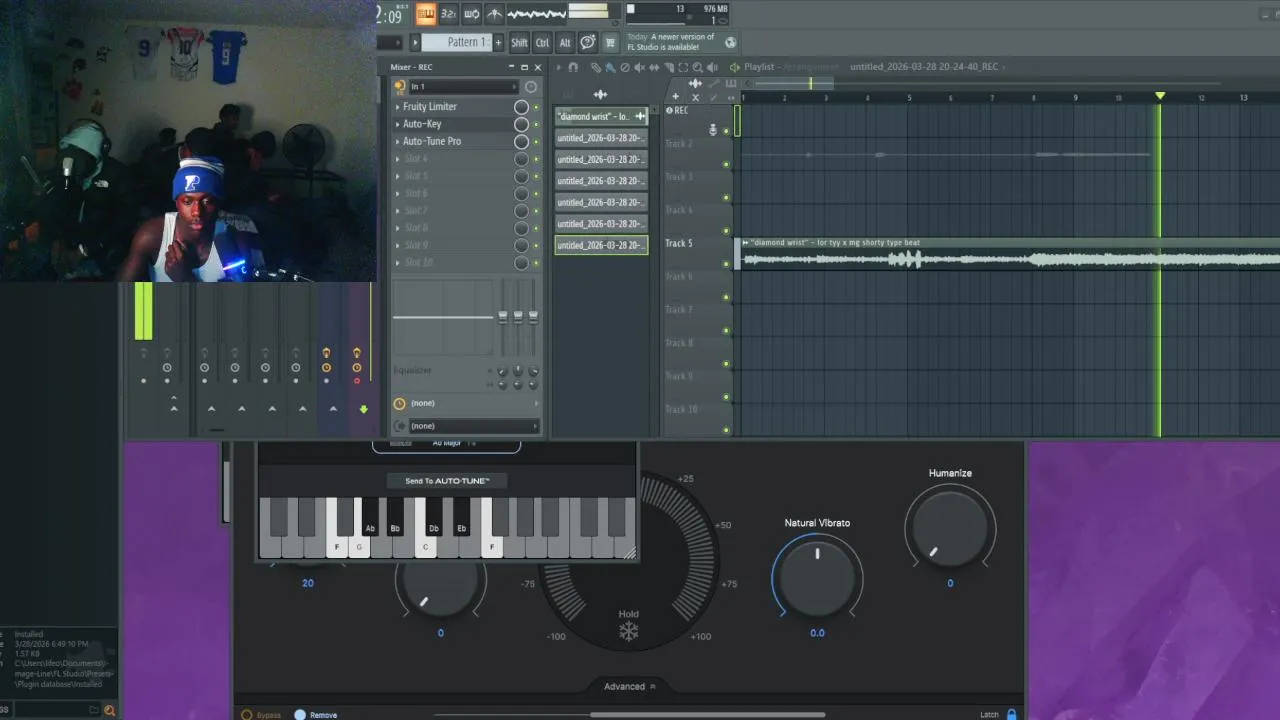Toggle Slot 4 enable LED in Mixer

point(535,159)
